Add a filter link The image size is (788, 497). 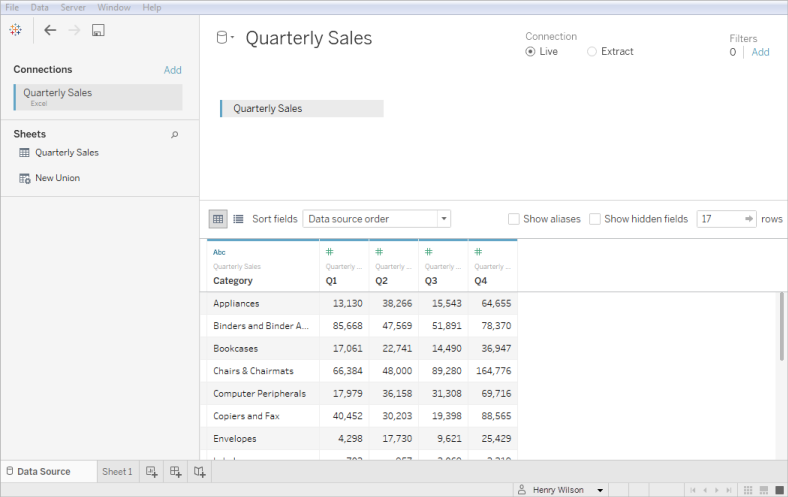(760, 52)
